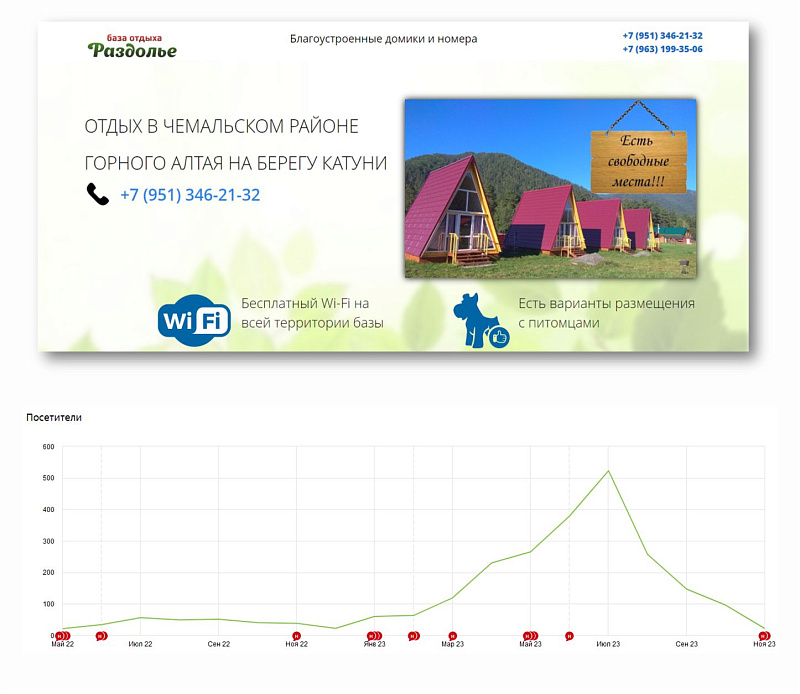Click the blue pet dog icon

point(481,321)
